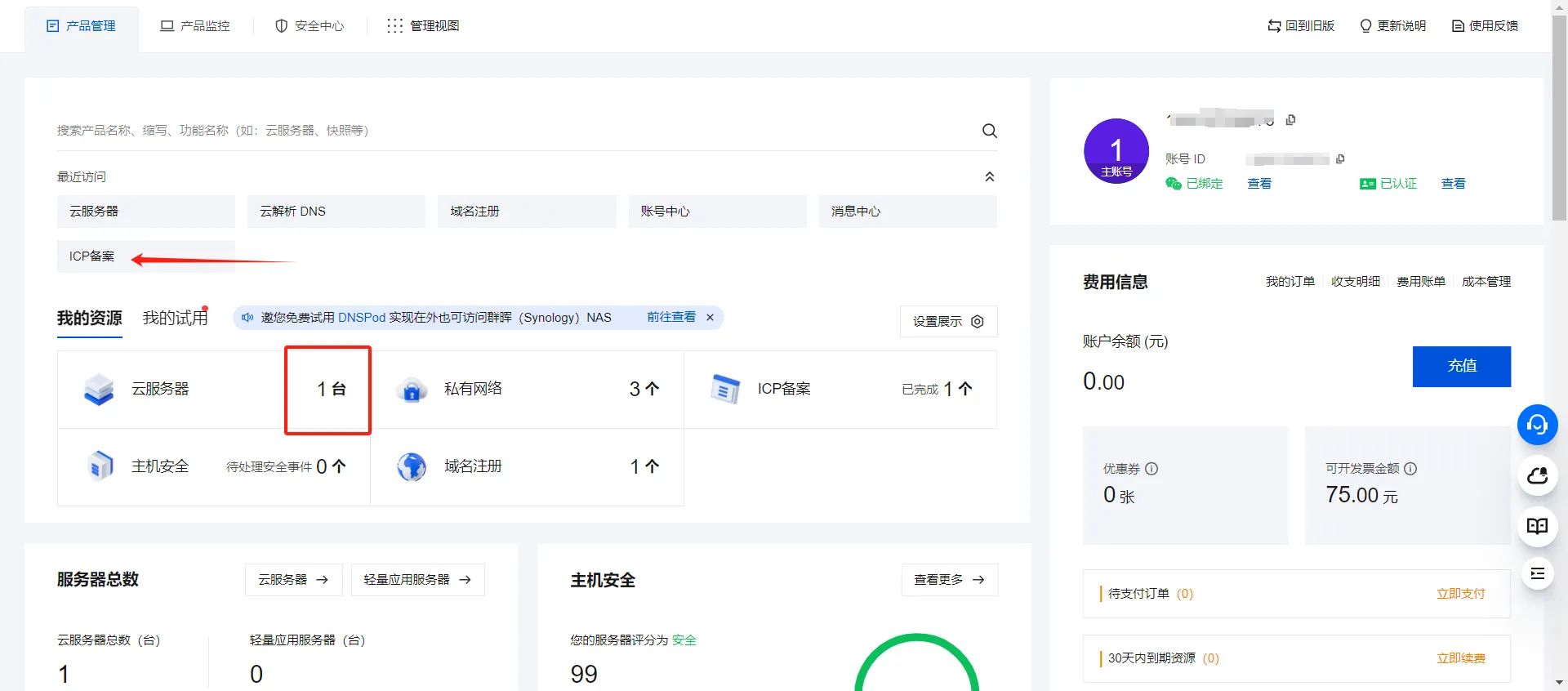Click the main account avatar
This screenshot has width=1568, height=691.
point(1116,151)
